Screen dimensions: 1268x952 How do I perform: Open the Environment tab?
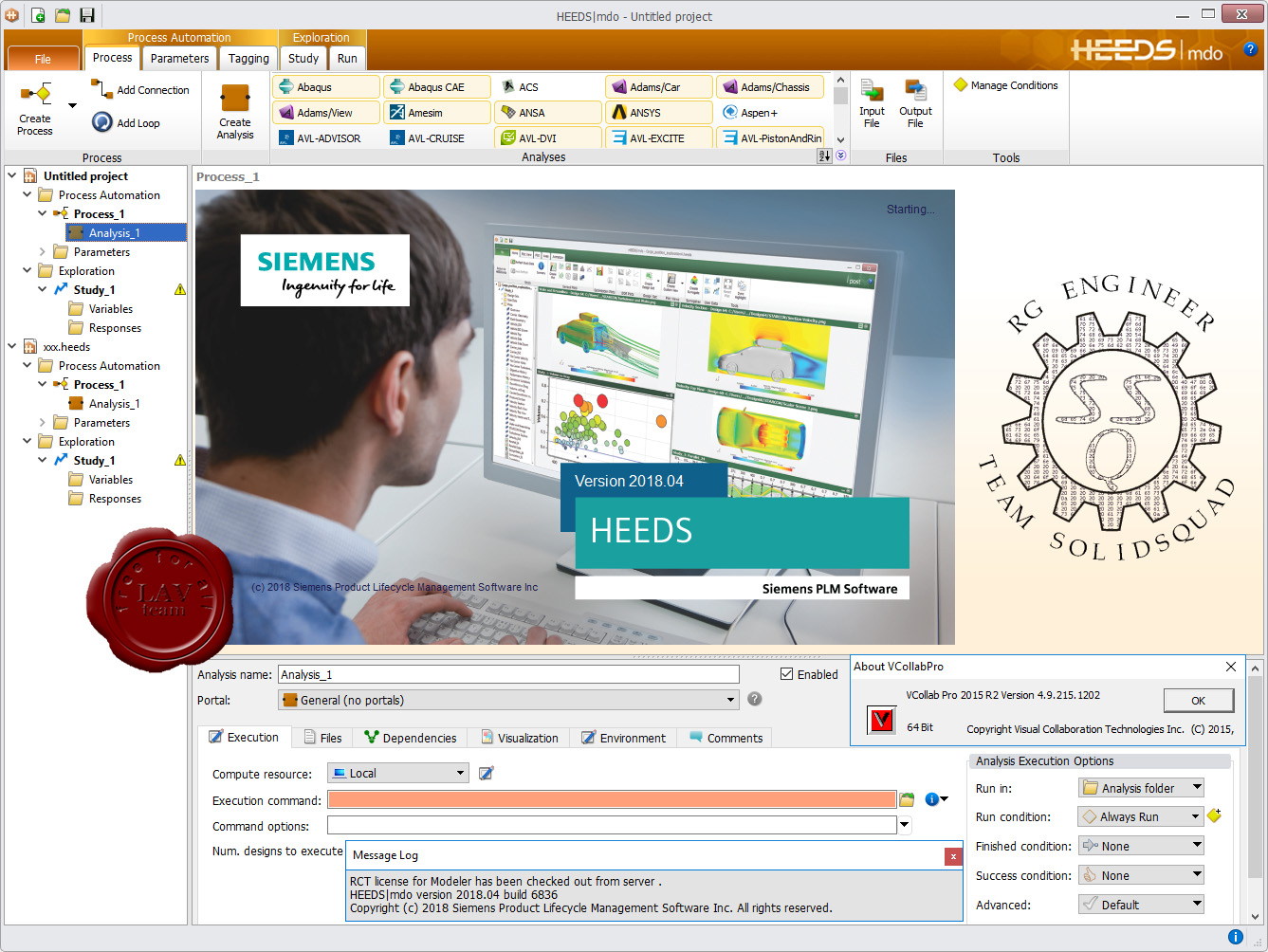(x=623, y=738)
